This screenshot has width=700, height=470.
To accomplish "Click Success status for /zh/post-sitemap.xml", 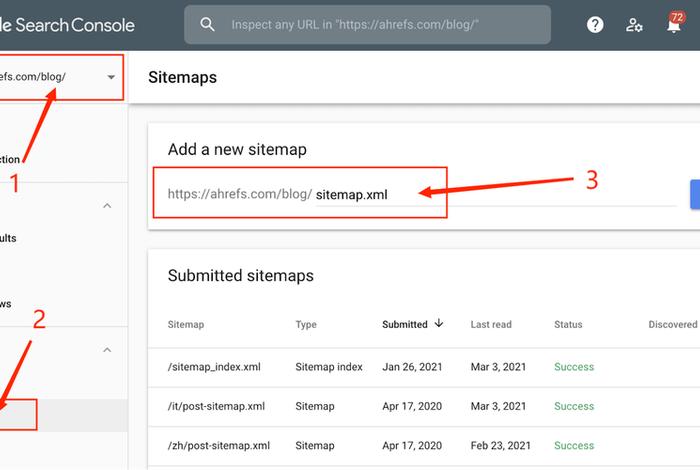I will coord(574,445).
